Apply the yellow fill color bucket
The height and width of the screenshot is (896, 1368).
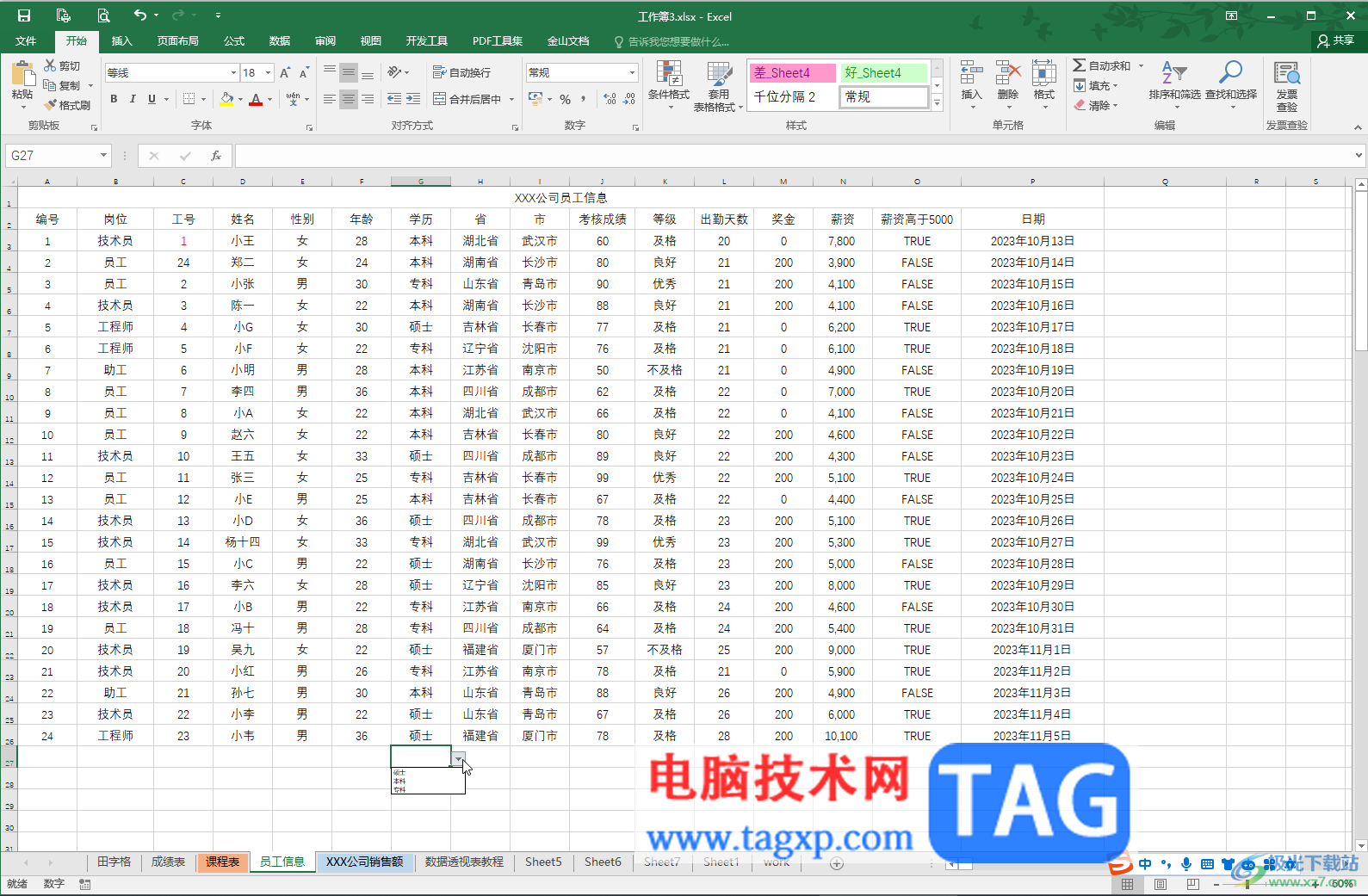point(226,99)
